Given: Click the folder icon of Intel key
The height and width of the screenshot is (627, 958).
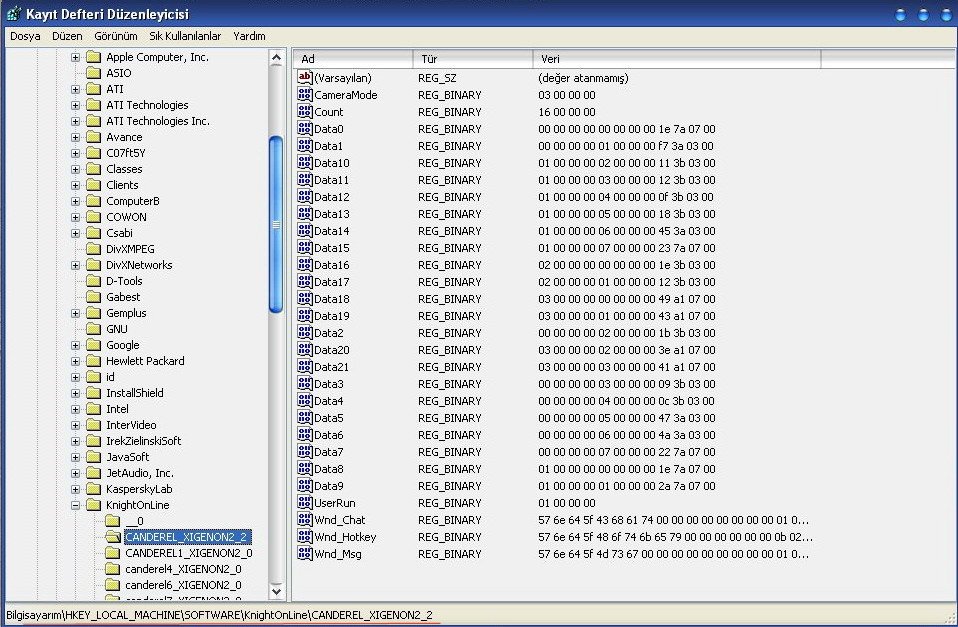Looking at the screenshot, I should (x=93, y=409).
